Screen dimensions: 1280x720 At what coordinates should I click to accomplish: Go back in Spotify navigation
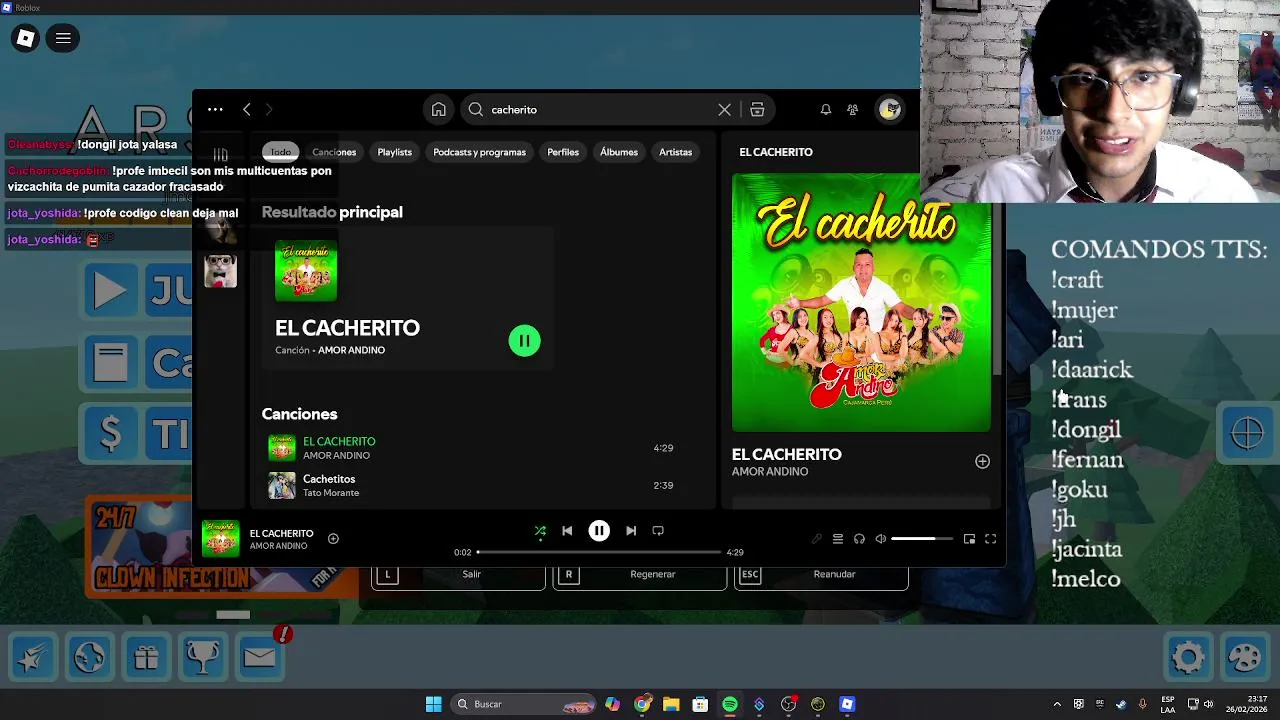click(x=247, y=110)
